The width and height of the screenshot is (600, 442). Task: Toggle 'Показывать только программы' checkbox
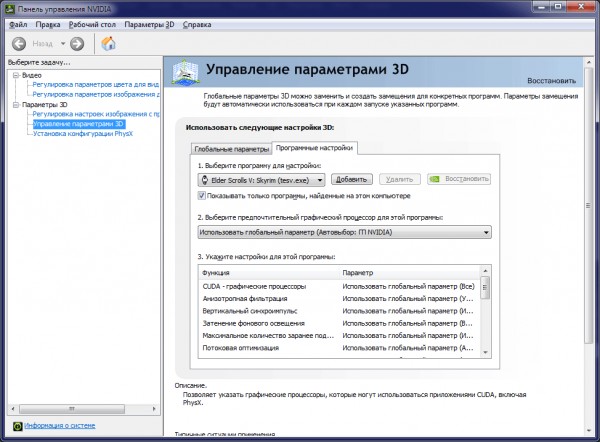[x=202, y=196]
